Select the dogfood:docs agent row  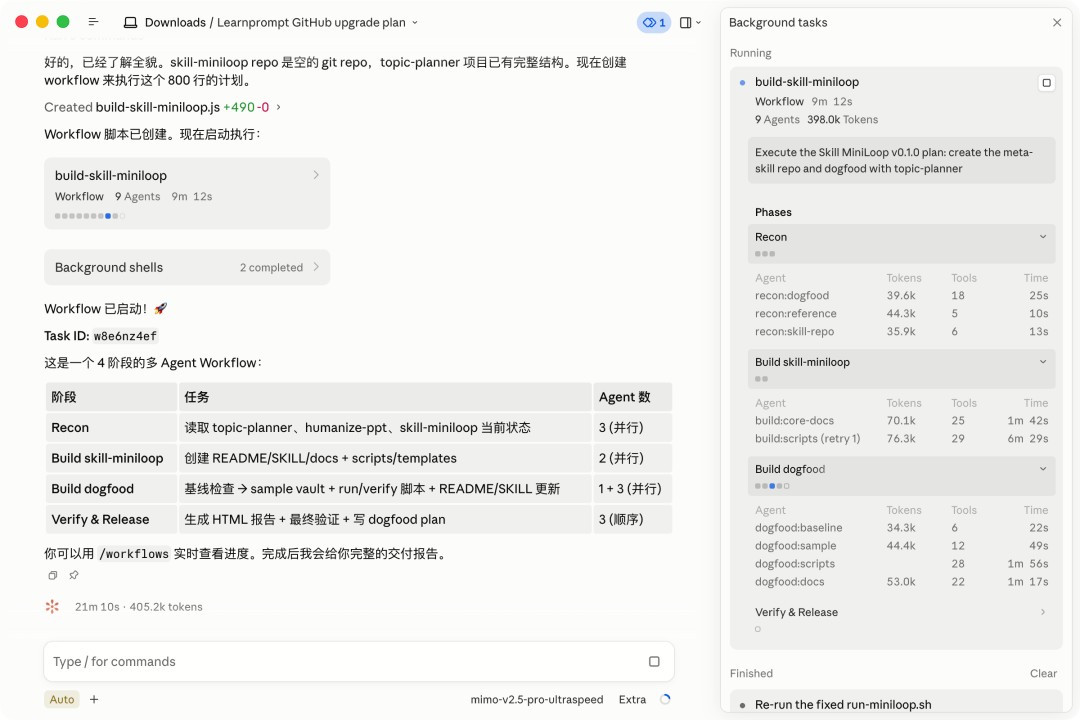tap(902, 582)
